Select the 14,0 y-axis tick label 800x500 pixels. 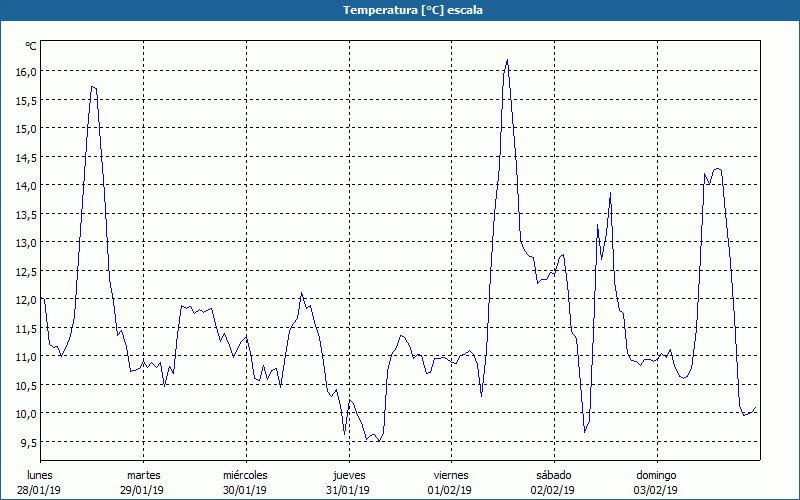(25, 185)
